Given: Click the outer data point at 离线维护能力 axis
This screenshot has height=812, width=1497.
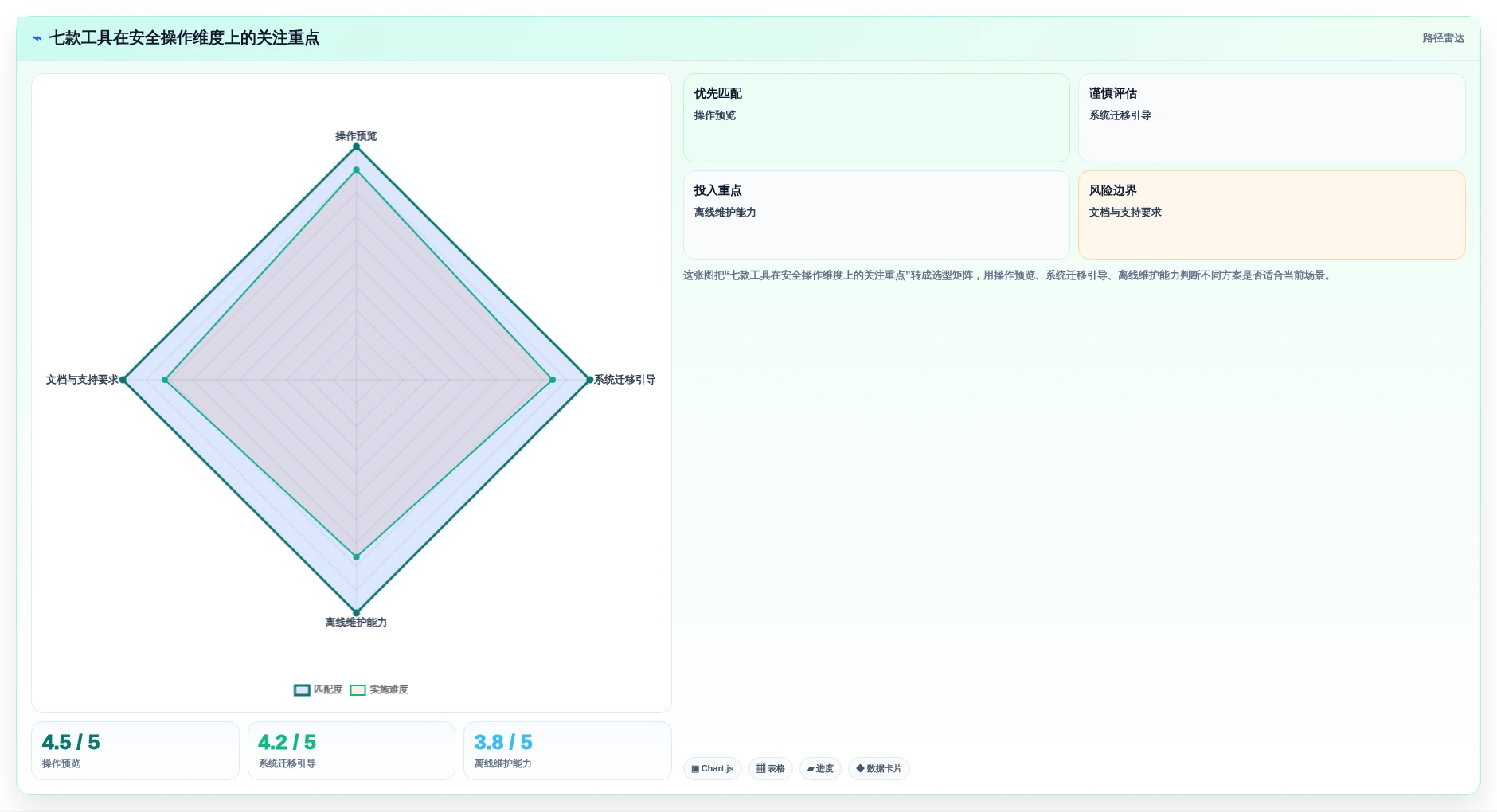Looking at the screenshot, I should (356, 613).
